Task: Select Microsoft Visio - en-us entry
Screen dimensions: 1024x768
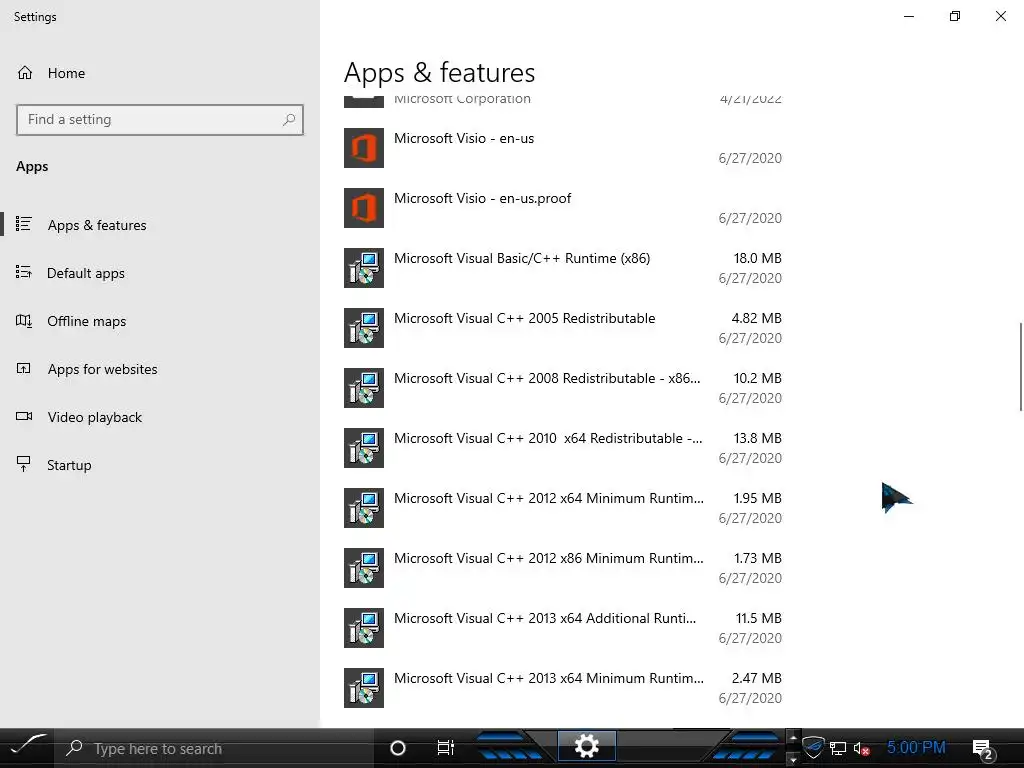Action: pyautogui.click(x=563, y=148)
